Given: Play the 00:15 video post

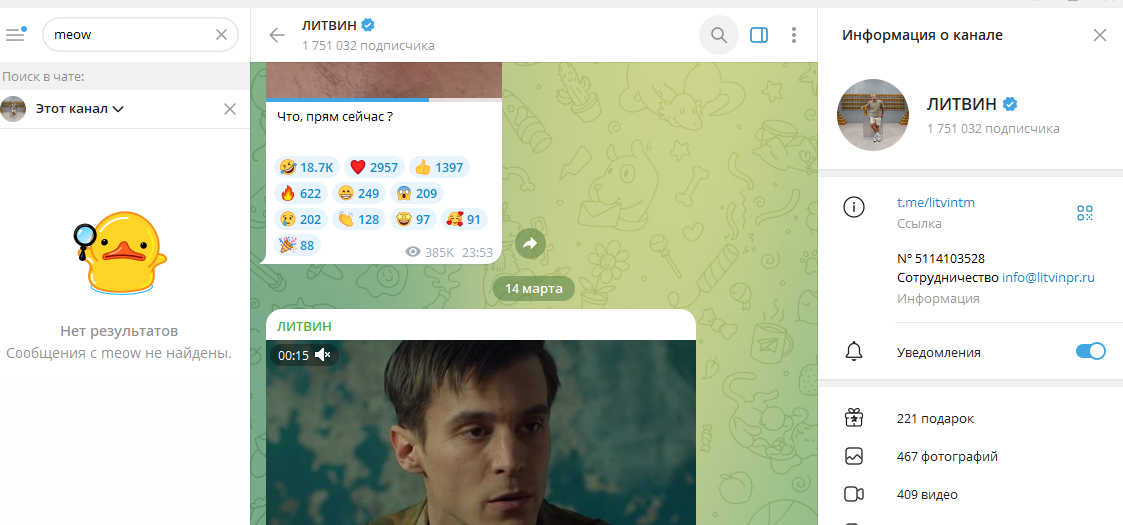Looking at the screenshot, I should pyautogui.click(x=481, y=433).
